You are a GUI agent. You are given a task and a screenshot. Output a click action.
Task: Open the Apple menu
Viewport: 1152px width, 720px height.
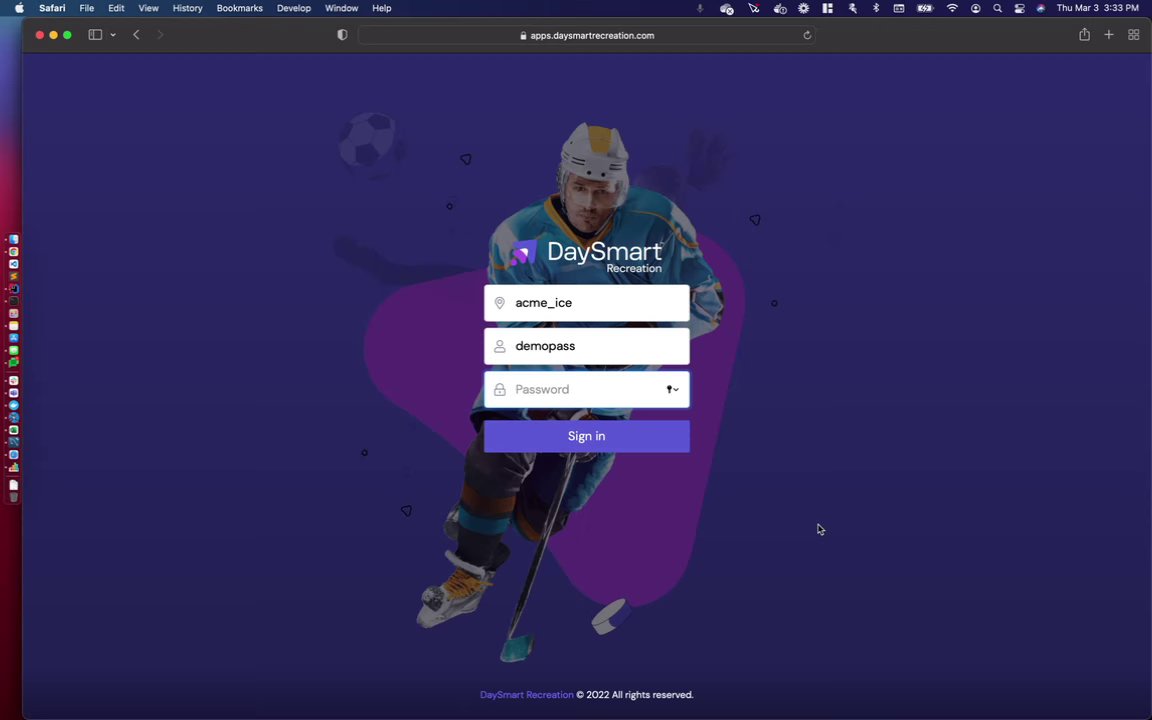click(20, 8)
